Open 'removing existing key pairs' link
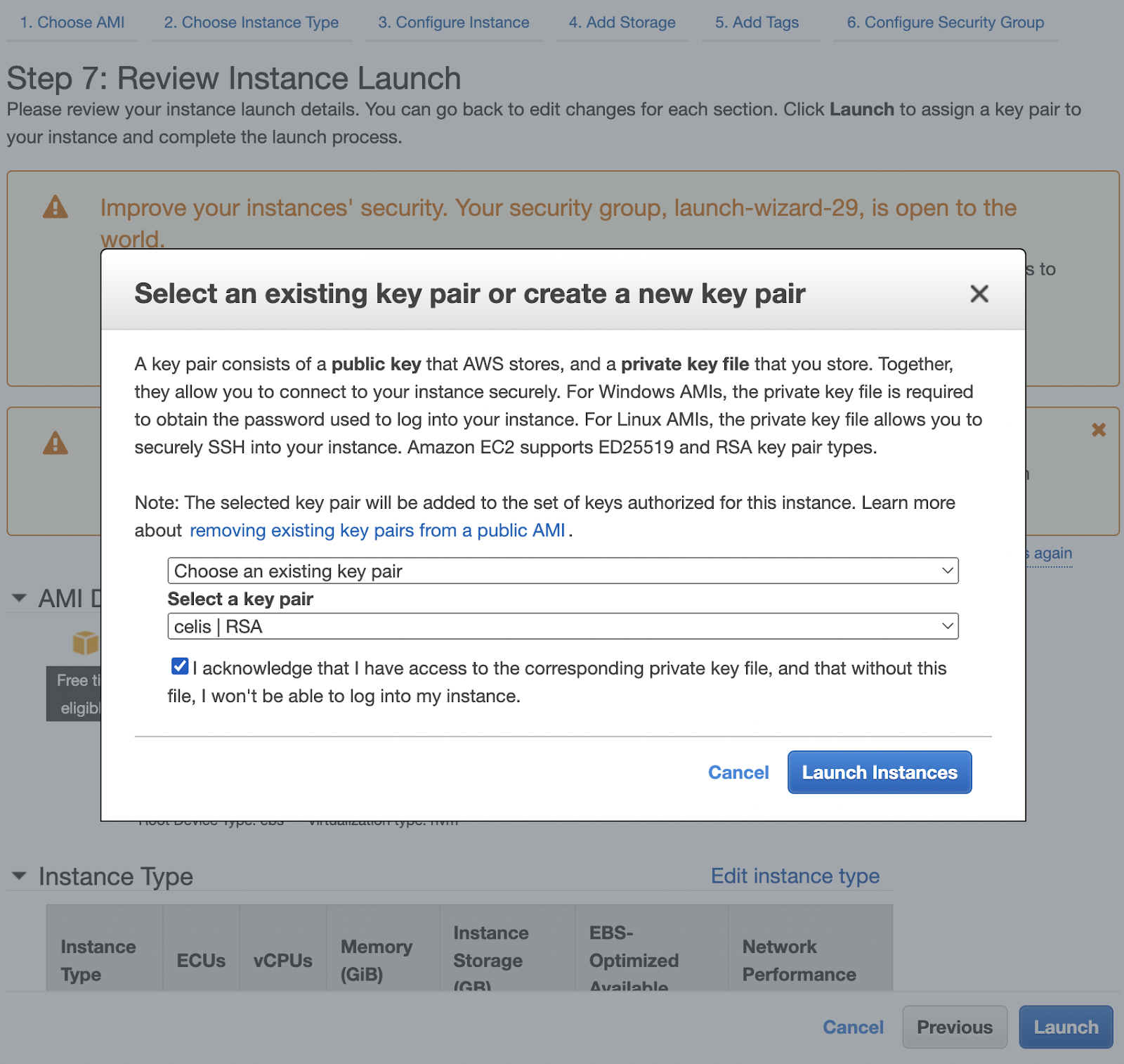Viewport: 1124px width, 1064px height. [x=377, y=531]
